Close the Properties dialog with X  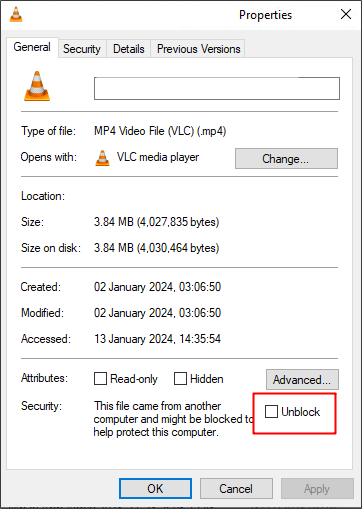click(346, 14)
